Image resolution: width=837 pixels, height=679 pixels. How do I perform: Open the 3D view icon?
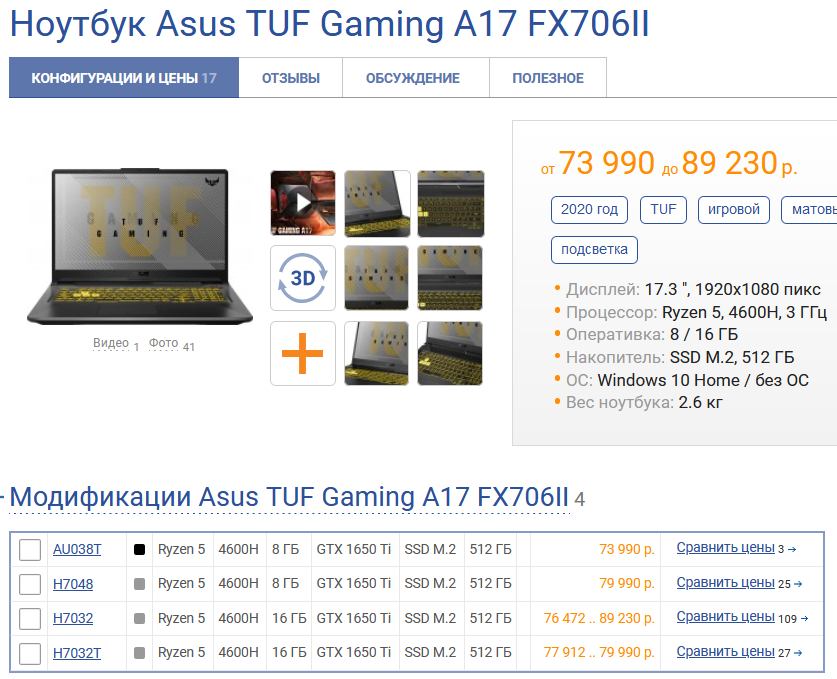(303, 278)
